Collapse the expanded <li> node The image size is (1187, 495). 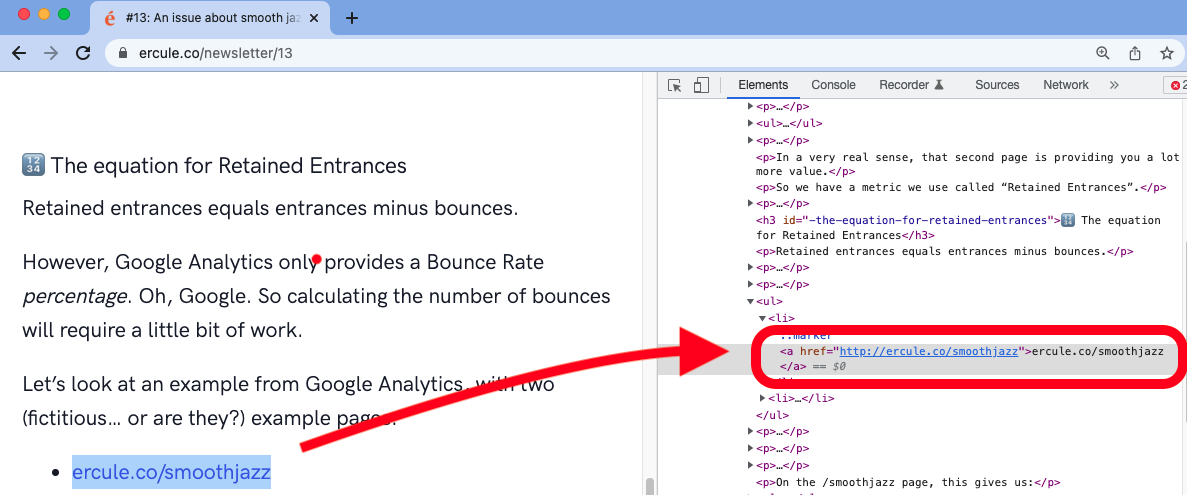coord(762,319)
